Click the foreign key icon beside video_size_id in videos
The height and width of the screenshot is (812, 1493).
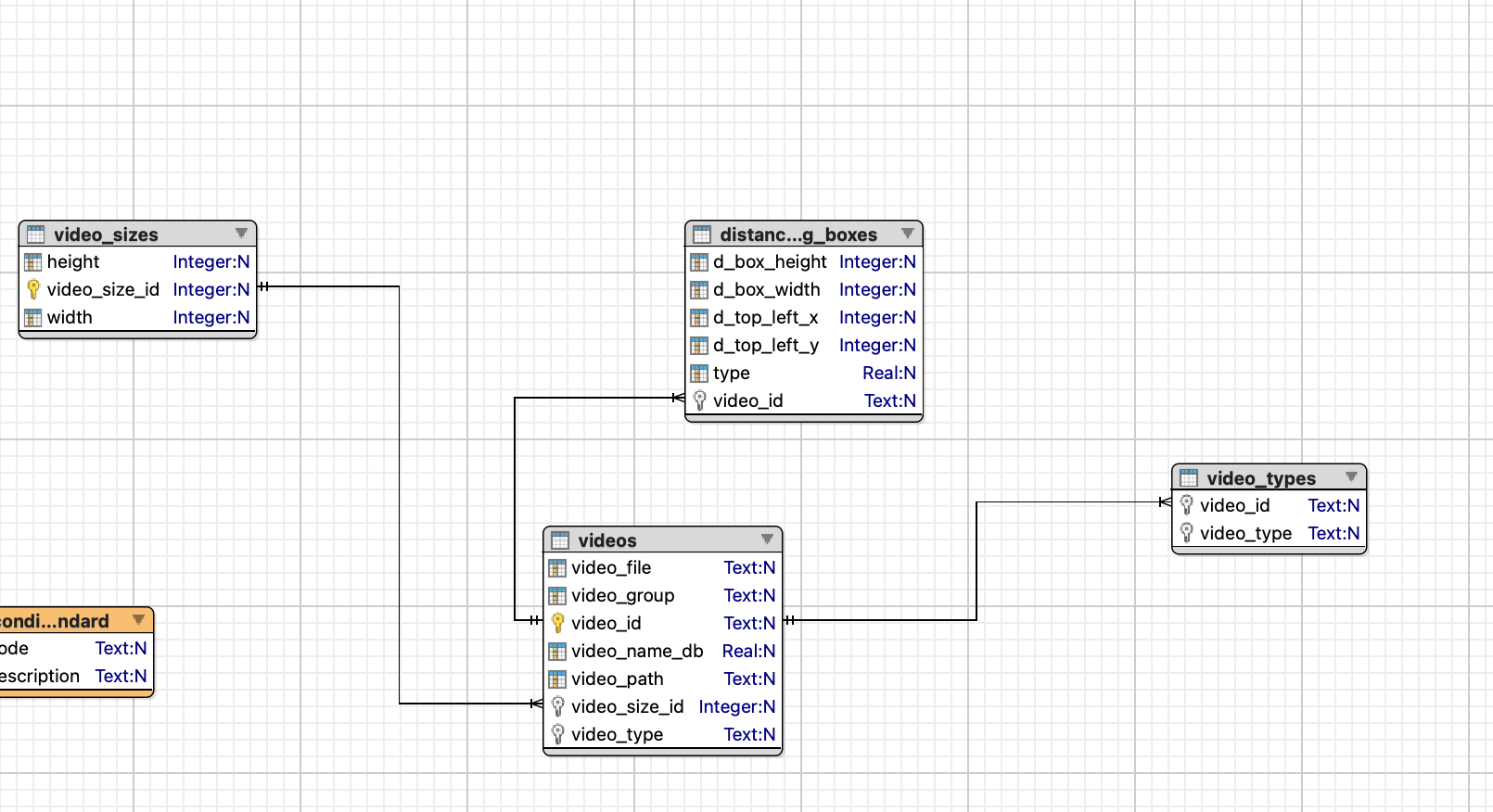558,706
